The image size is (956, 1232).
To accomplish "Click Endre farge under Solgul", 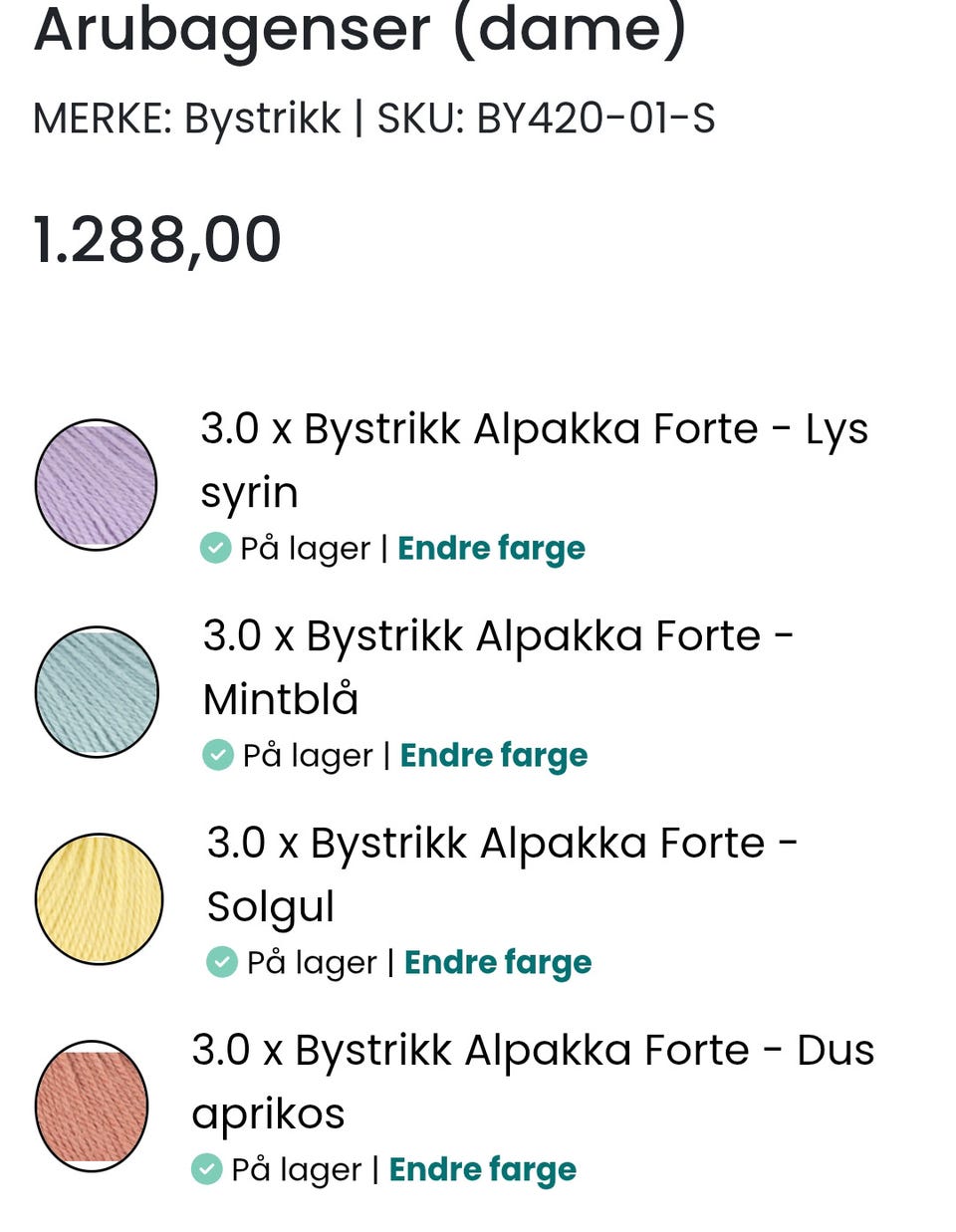I will pos(498,962).
